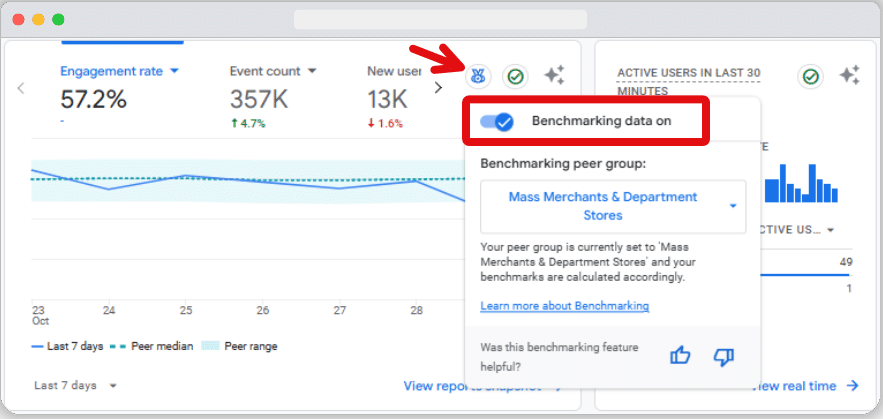Click the Active Users in Last 30 Minutes heading
The width and height of the screenshot is (883, 419).
(689, 82)
